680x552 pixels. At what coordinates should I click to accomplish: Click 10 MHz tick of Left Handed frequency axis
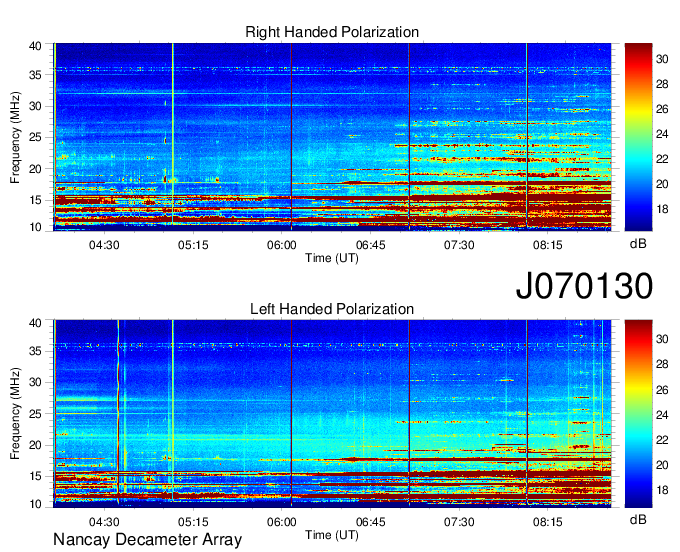pos(35,504)
